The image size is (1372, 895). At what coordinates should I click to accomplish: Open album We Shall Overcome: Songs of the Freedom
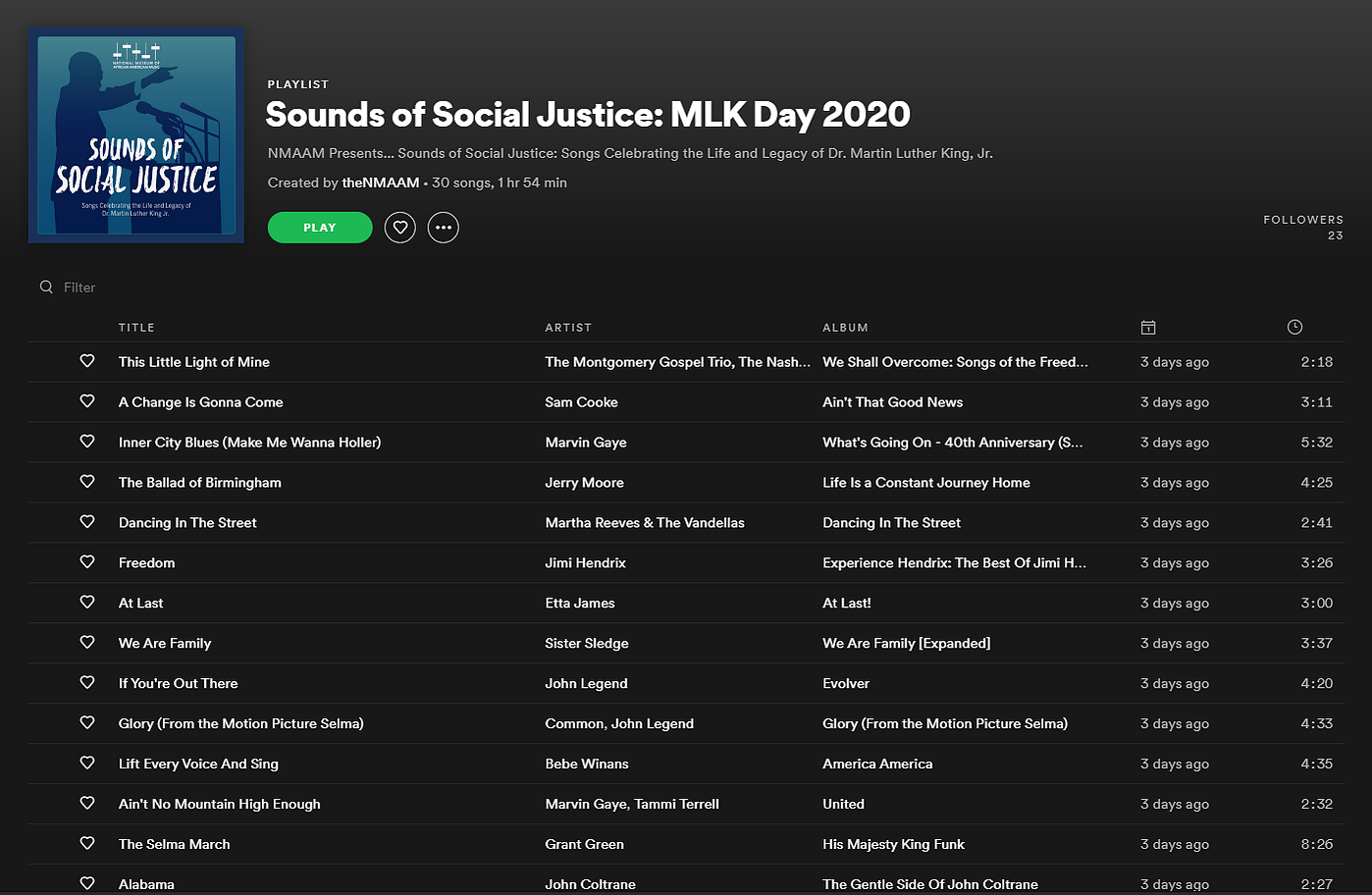[955, 362]
